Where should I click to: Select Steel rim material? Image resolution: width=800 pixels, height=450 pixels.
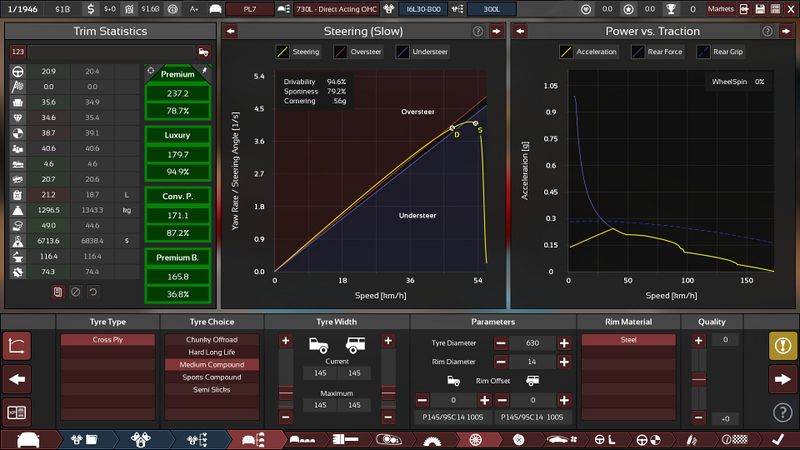(628, 340)
